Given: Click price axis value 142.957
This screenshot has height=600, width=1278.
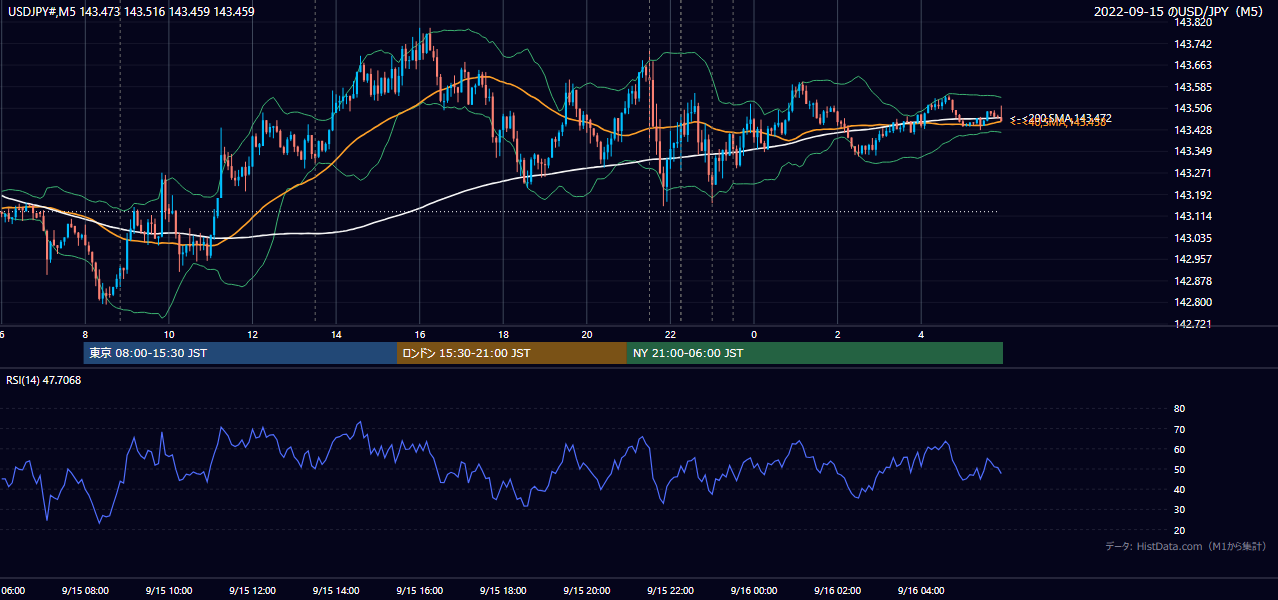Looking at the screenshot, I should click(1192, 259).
